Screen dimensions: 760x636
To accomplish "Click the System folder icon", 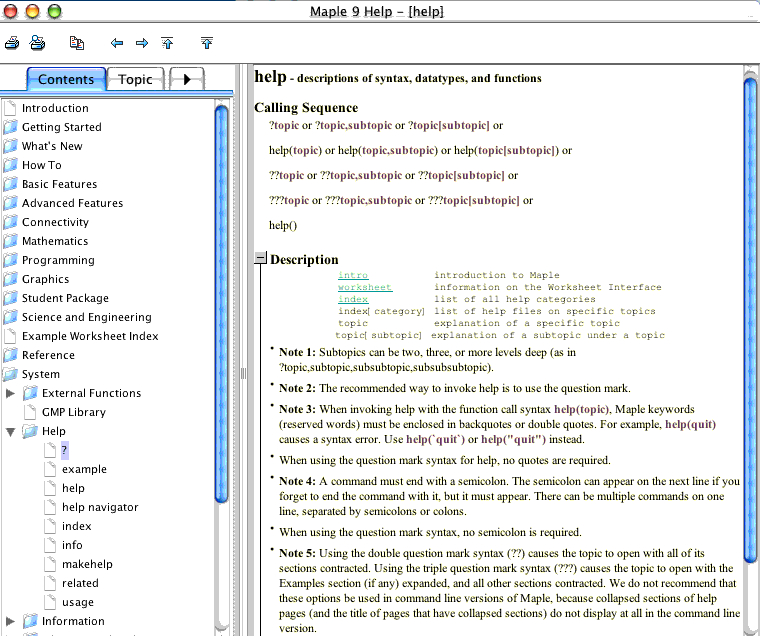I will (10, 374).
